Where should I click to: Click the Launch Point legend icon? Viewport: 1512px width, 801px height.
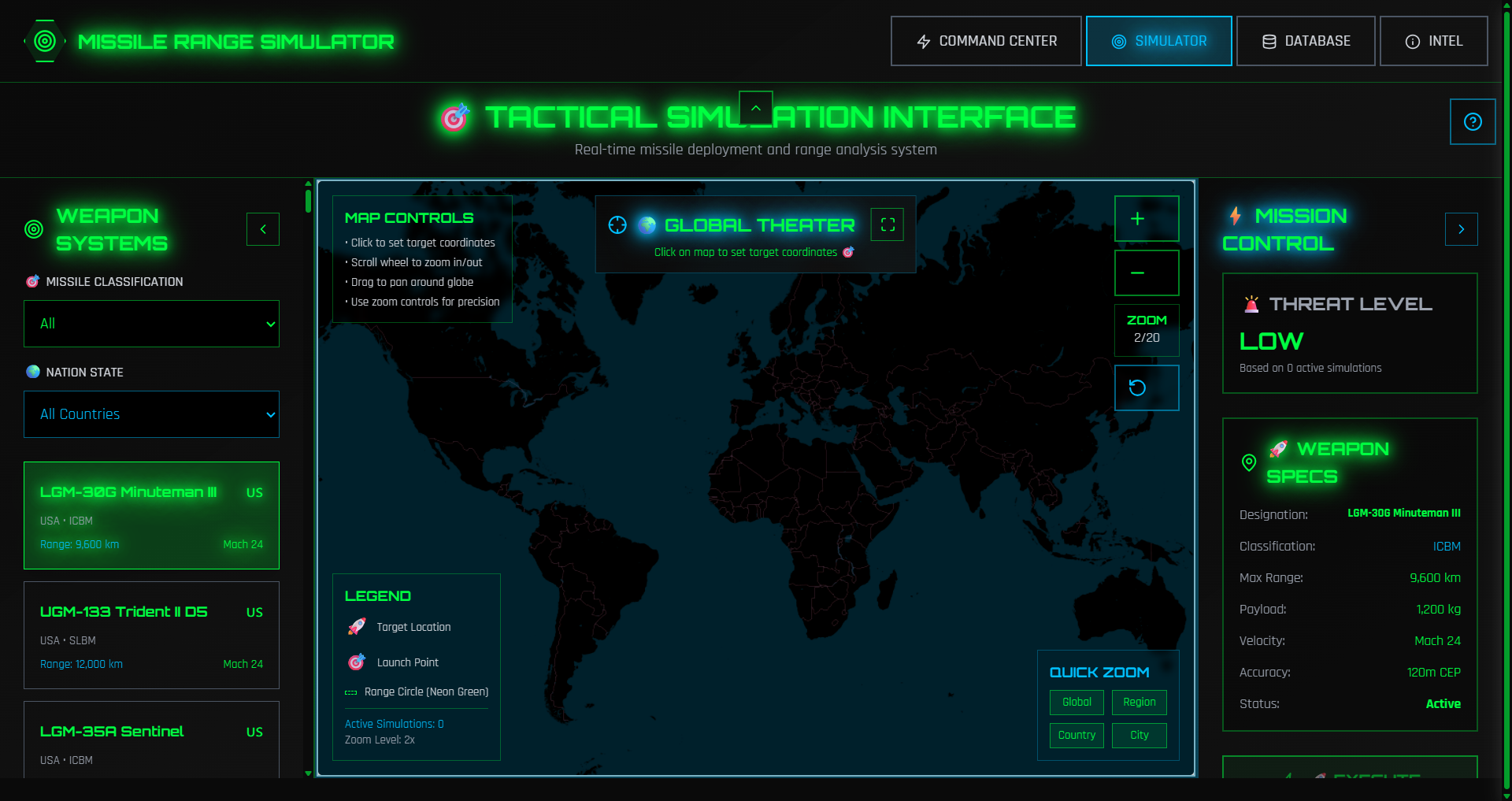coord(357,662)
